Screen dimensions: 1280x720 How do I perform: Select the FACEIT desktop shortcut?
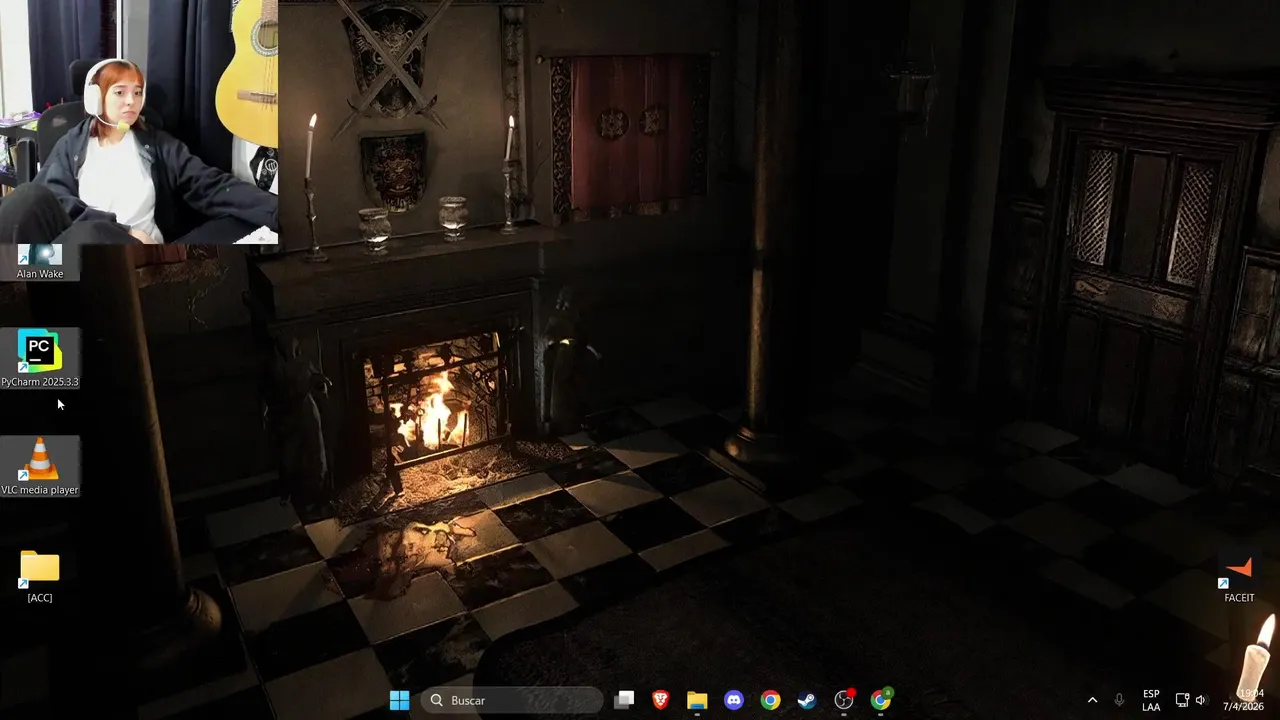(x=1239, y=579)
